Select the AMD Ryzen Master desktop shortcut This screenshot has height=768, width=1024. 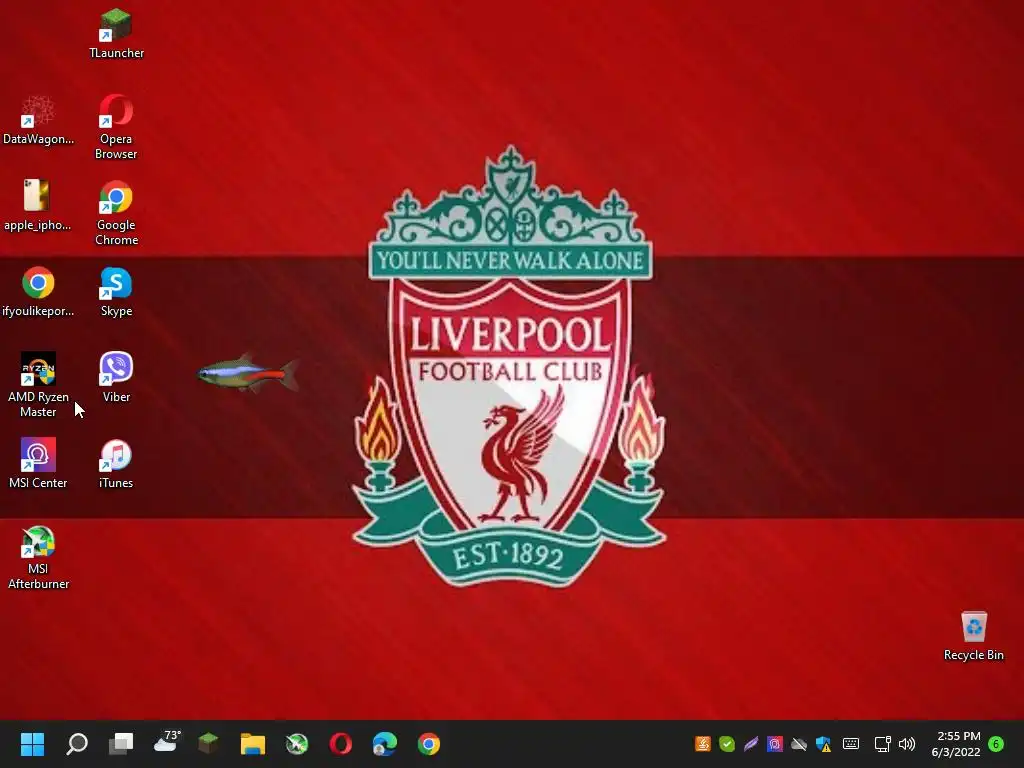click(38, 385)
